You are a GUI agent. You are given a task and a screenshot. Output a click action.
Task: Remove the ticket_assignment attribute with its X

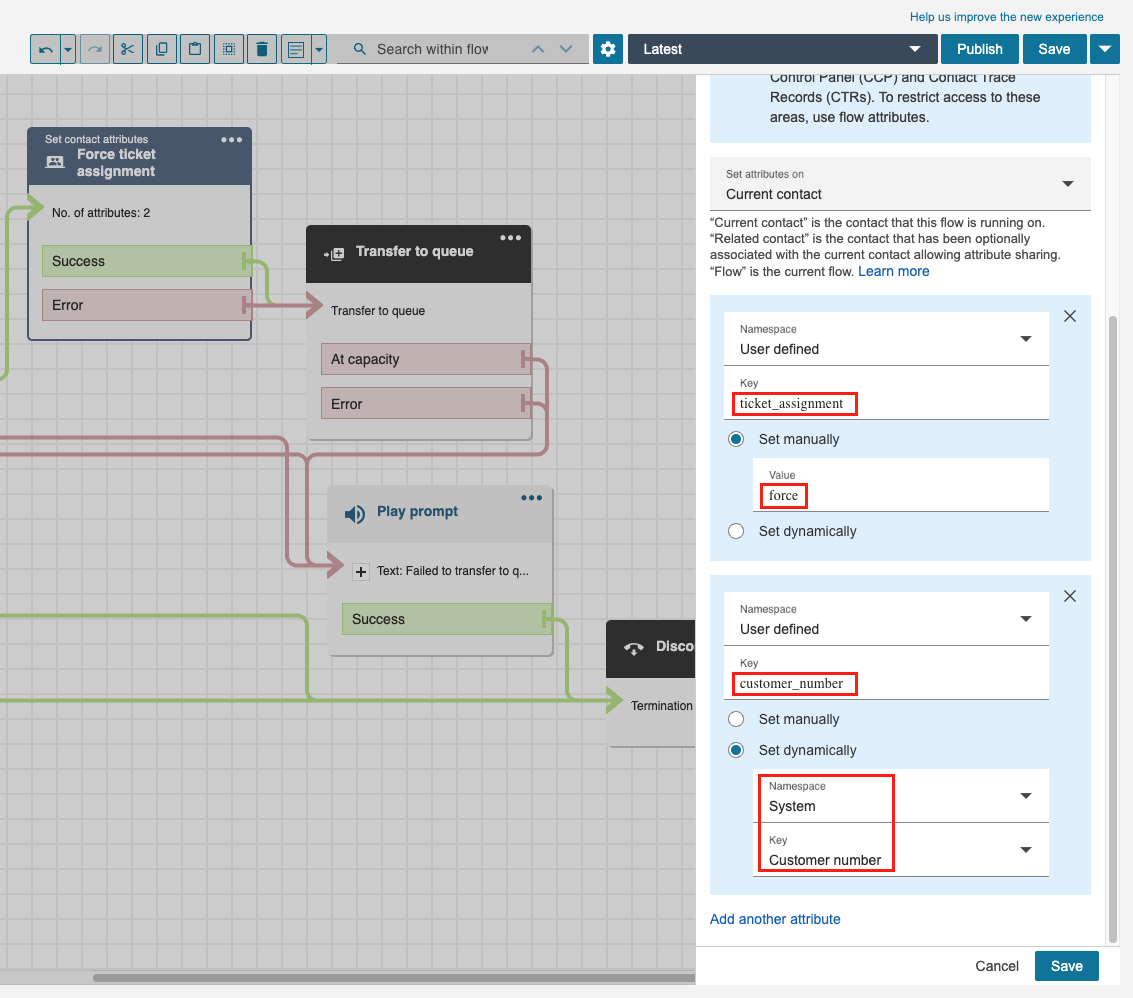[x=1069, y=316]
